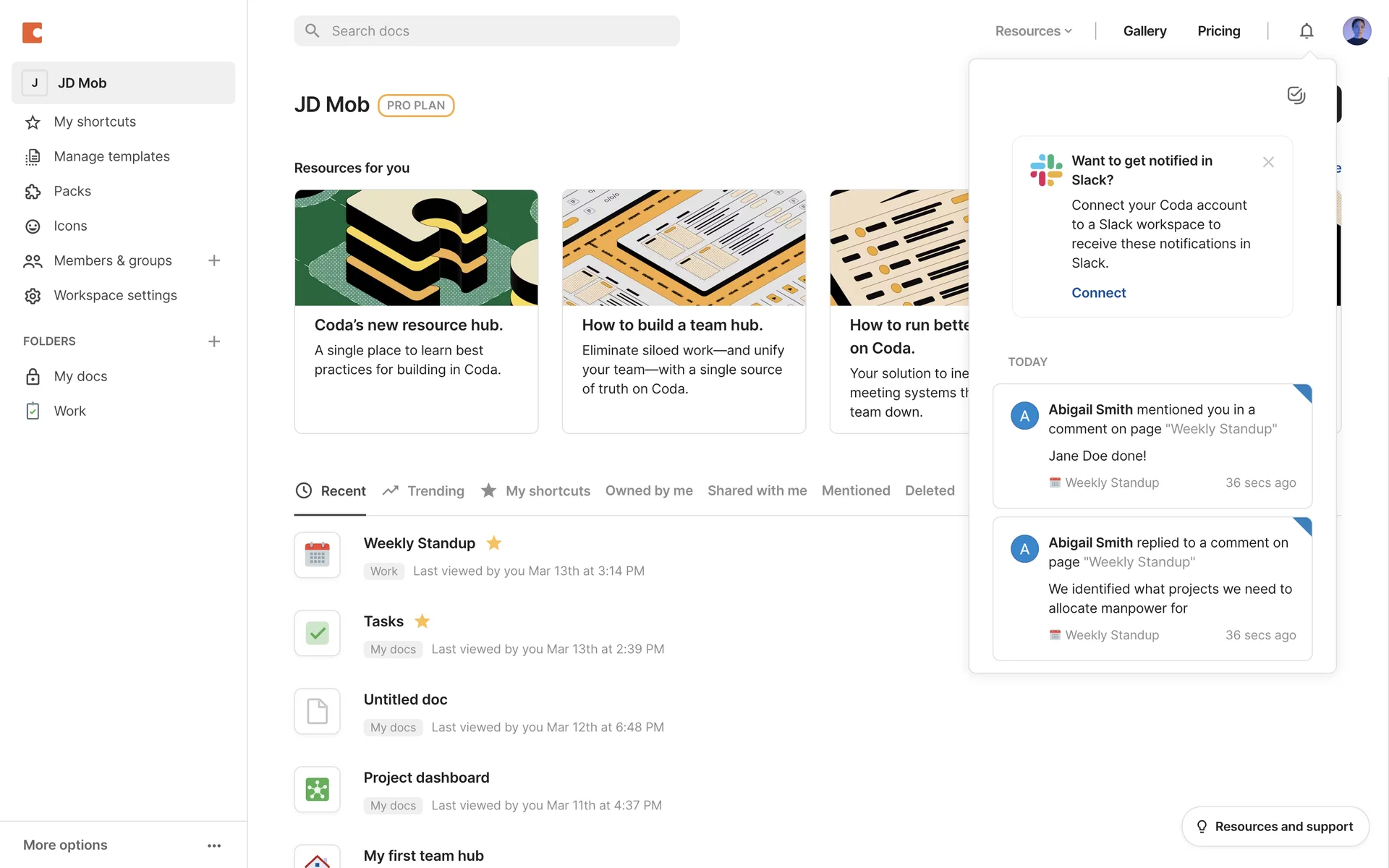
Task: Click the Search docs field
Action: pos(486,31)
